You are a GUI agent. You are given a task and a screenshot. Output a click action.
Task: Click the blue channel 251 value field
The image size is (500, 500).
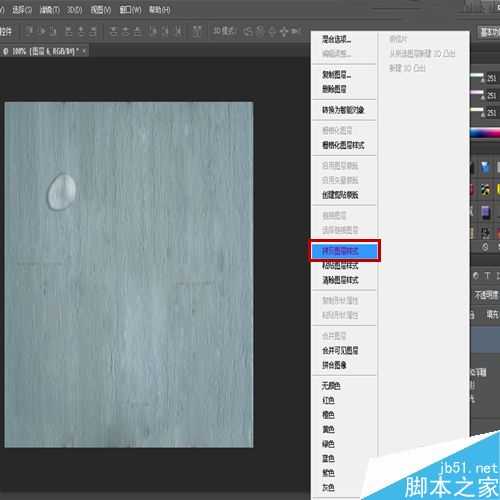click(492, 113)
